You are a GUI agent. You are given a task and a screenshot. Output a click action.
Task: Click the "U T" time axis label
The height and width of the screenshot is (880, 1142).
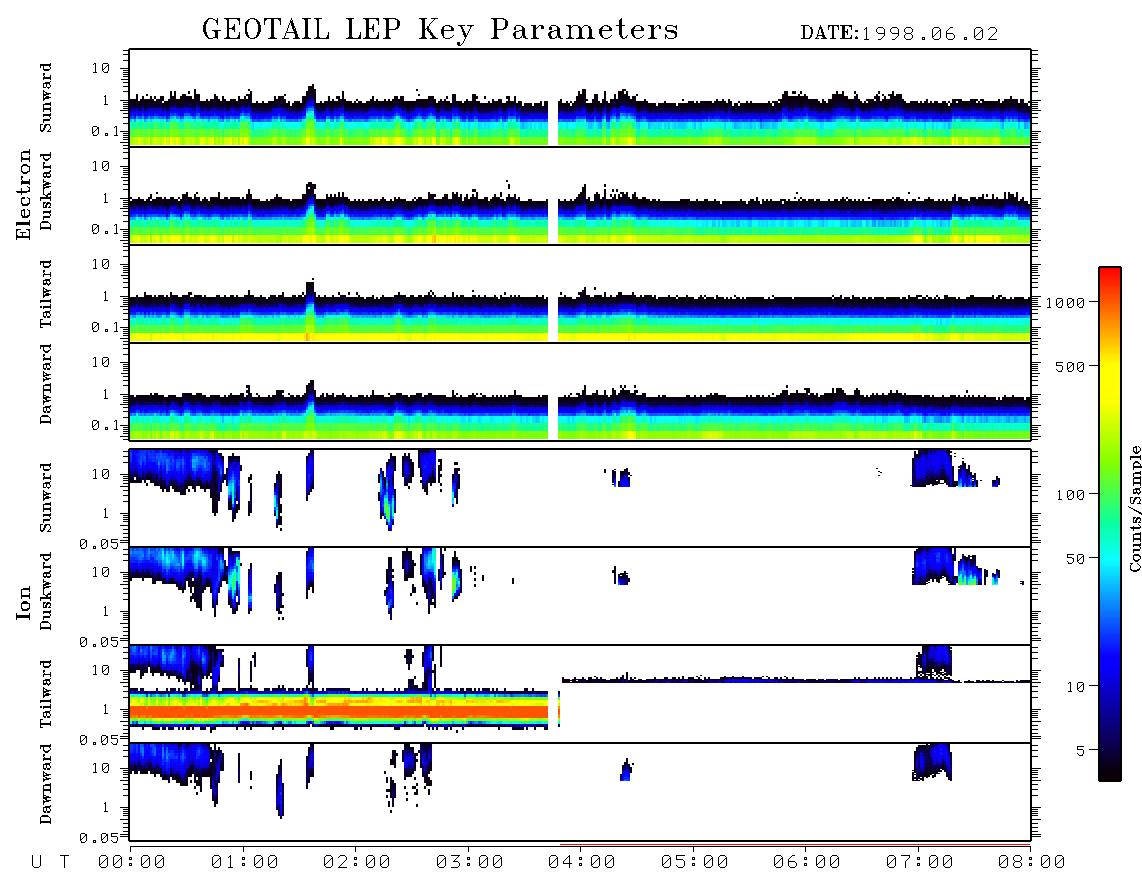click(50, 862)
